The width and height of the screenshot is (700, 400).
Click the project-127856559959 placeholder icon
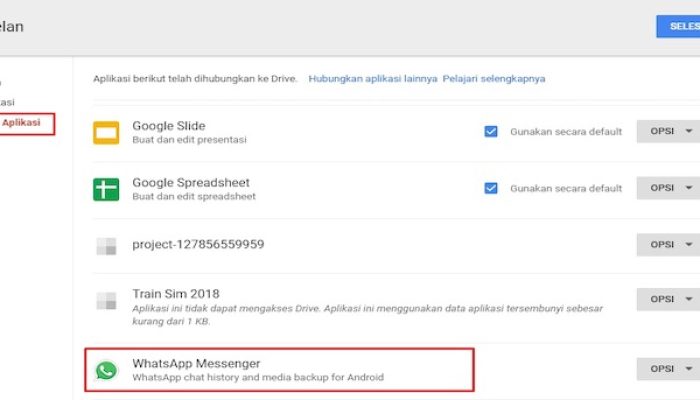coord(106,246)
